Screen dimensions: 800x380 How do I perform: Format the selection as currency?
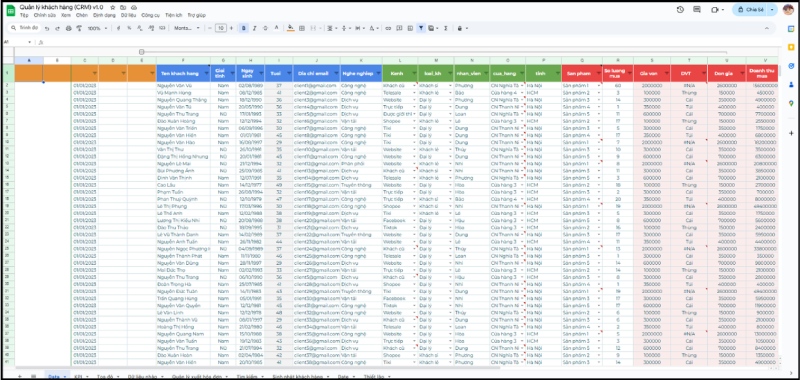[x=119, y=29]
